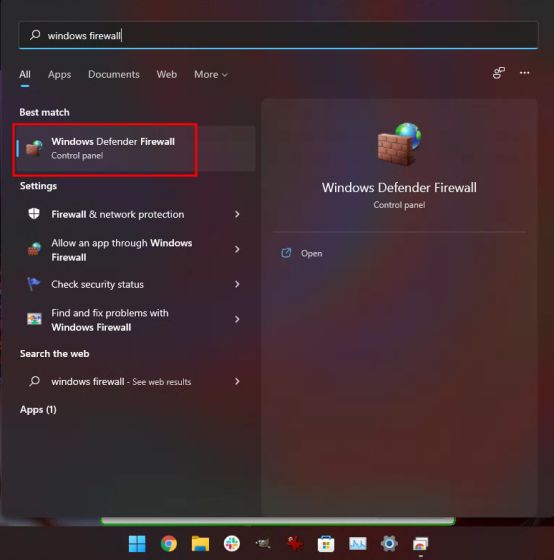Open the performance monitor graph app on taskbar
554x560 pixels.
pyautogui.click(x=358, y=544)
